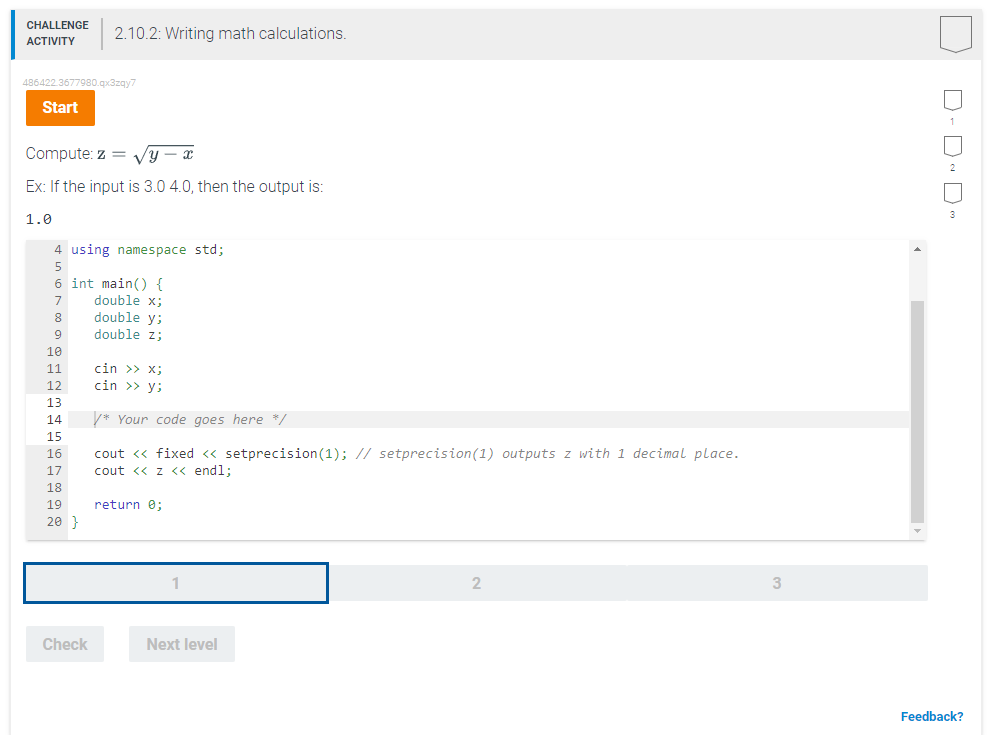Switch to level 3 progress segment
Screen dimensions: 997x735
[777, 583]
